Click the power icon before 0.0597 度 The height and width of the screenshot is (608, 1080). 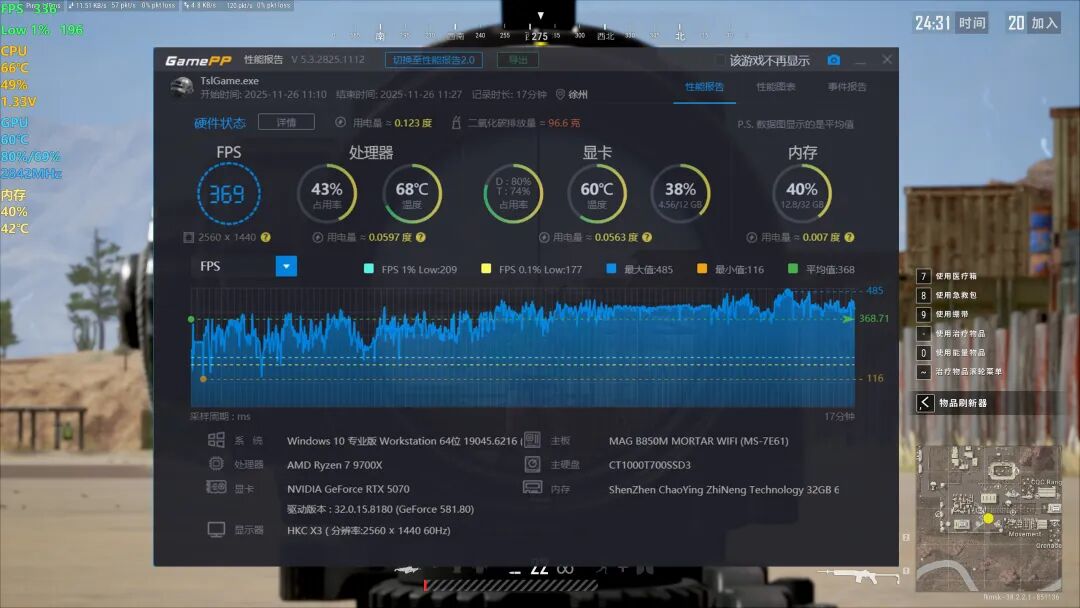[318, 238]
